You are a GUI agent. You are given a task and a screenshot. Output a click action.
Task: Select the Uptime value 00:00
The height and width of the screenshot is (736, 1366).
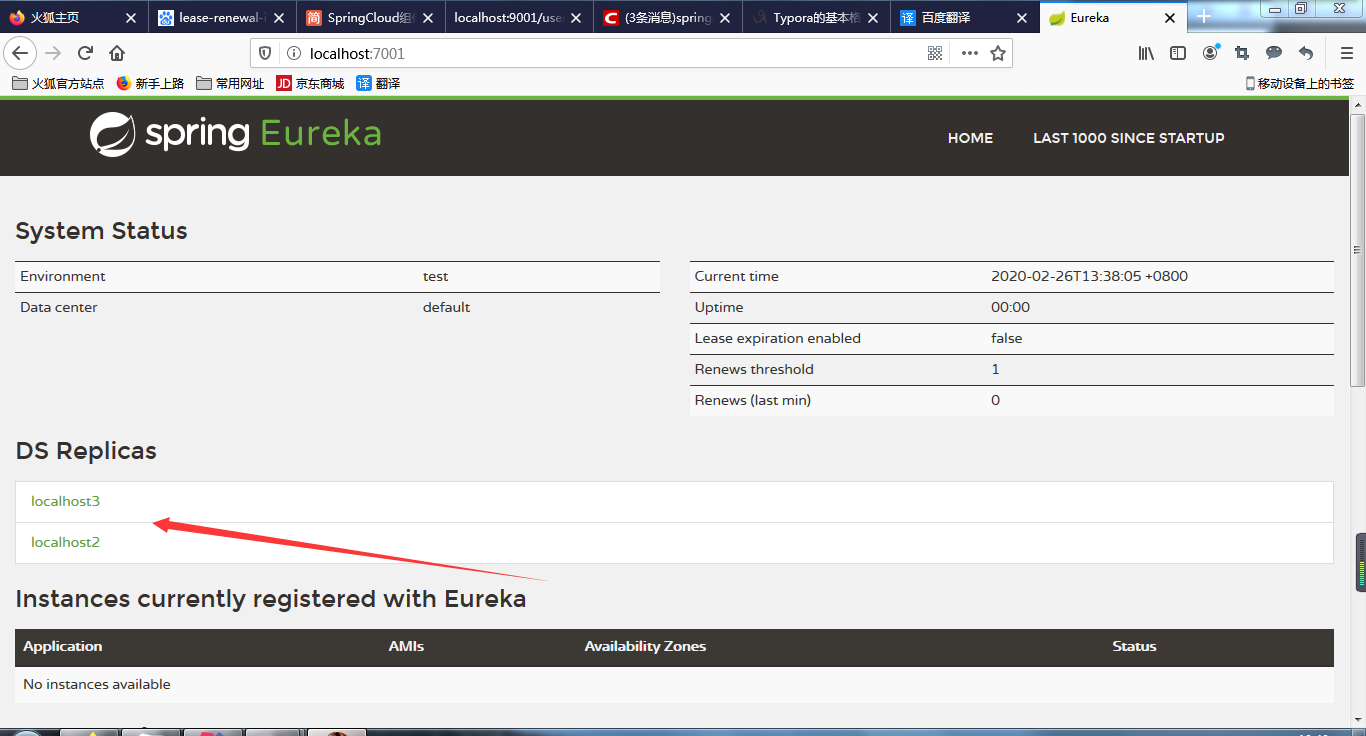click(1010, 307)
